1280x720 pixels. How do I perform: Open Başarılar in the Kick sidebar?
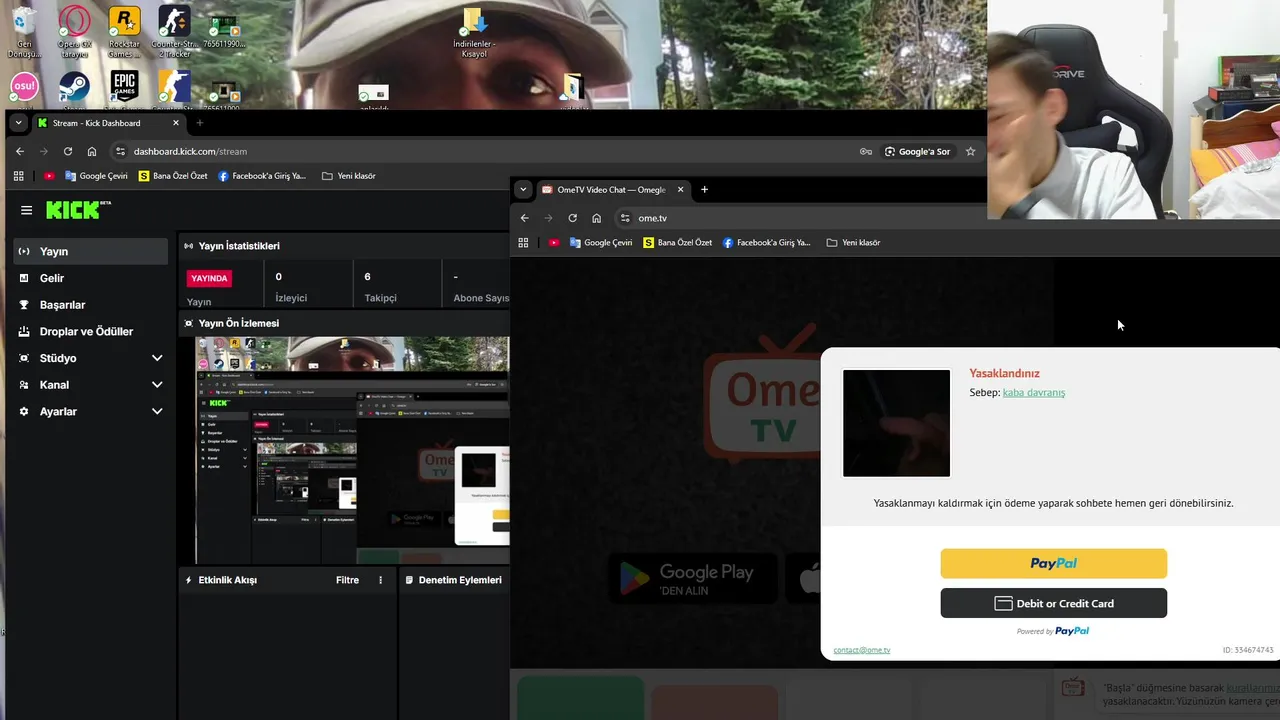click(x=90, y=305)
